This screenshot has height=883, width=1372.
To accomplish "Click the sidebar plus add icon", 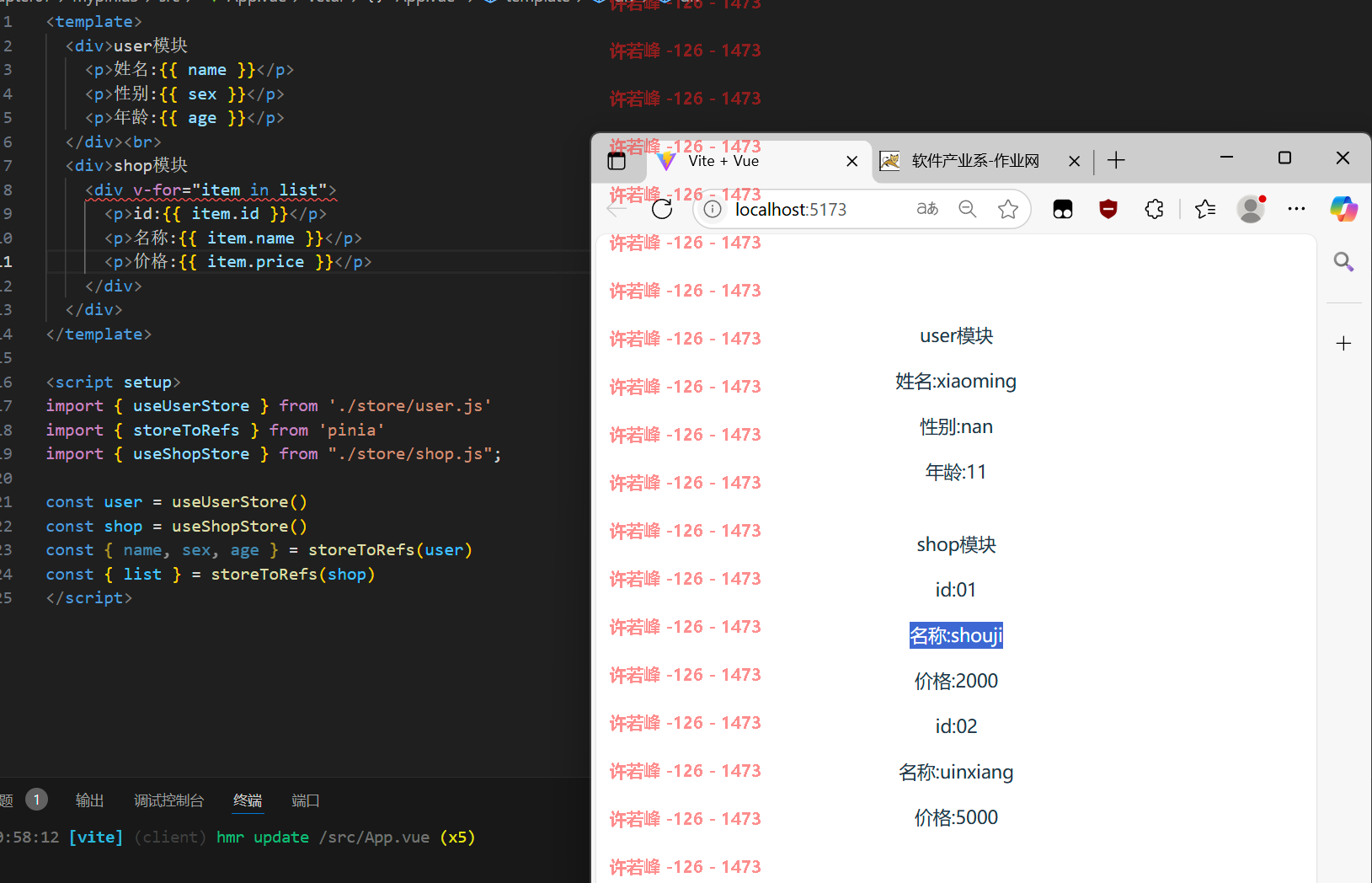I will pos(1343,343).
